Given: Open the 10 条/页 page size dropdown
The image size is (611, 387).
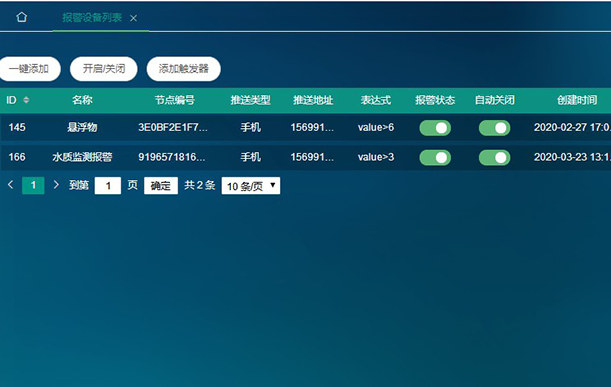Looking at the screenshot, I should tap(251, 186).
